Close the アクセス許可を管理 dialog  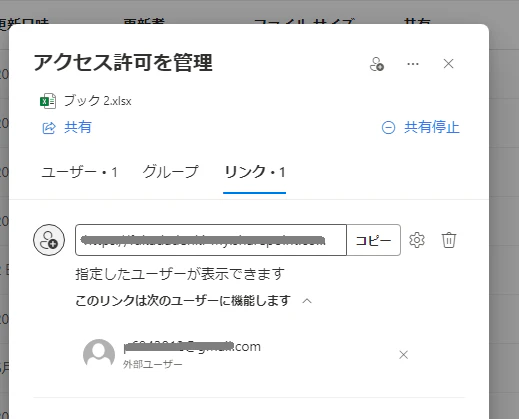pos(448,64)
